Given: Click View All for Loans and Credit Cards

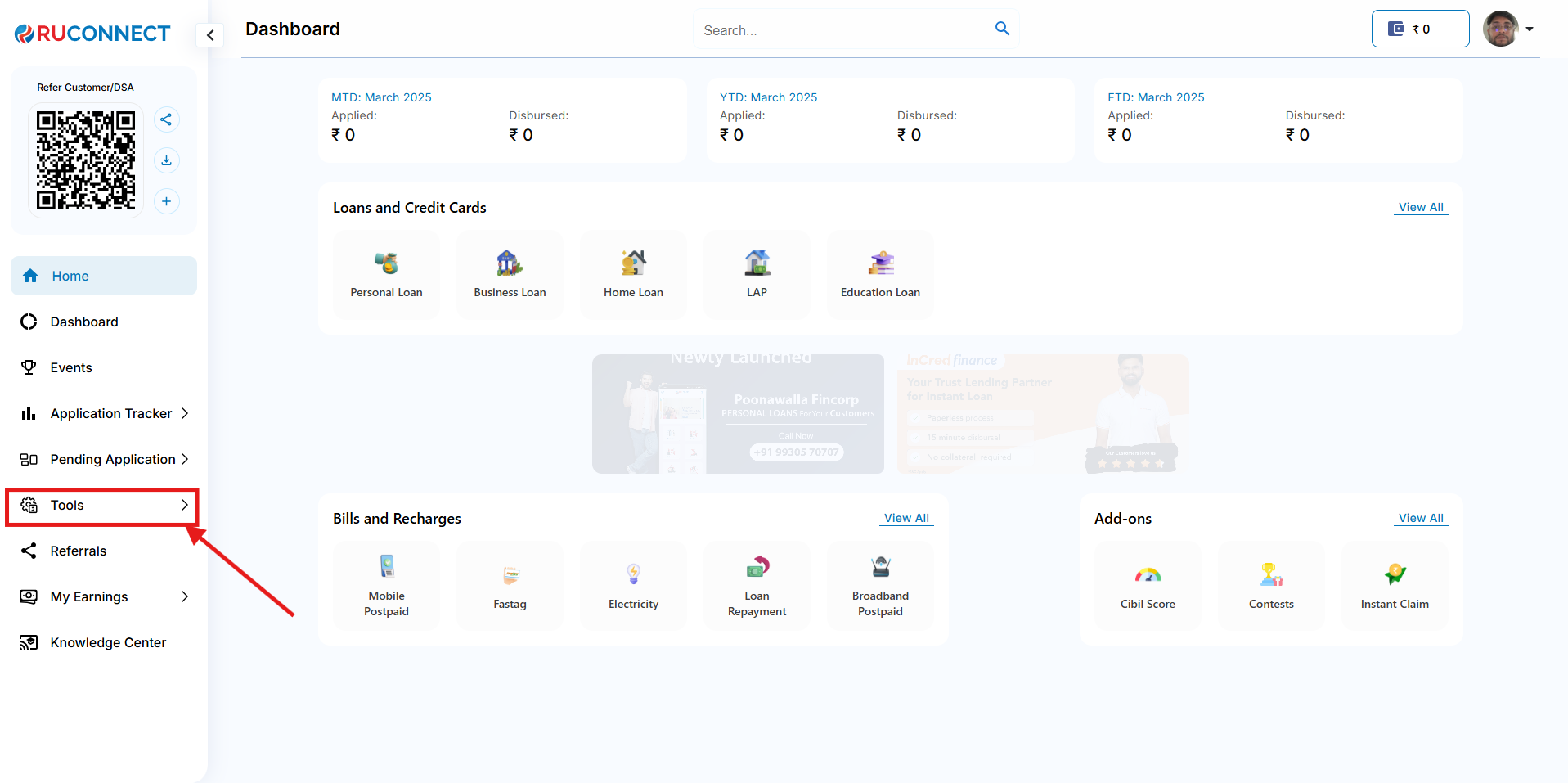Looking at the screenshot, I should click(x=1420, y=207).
